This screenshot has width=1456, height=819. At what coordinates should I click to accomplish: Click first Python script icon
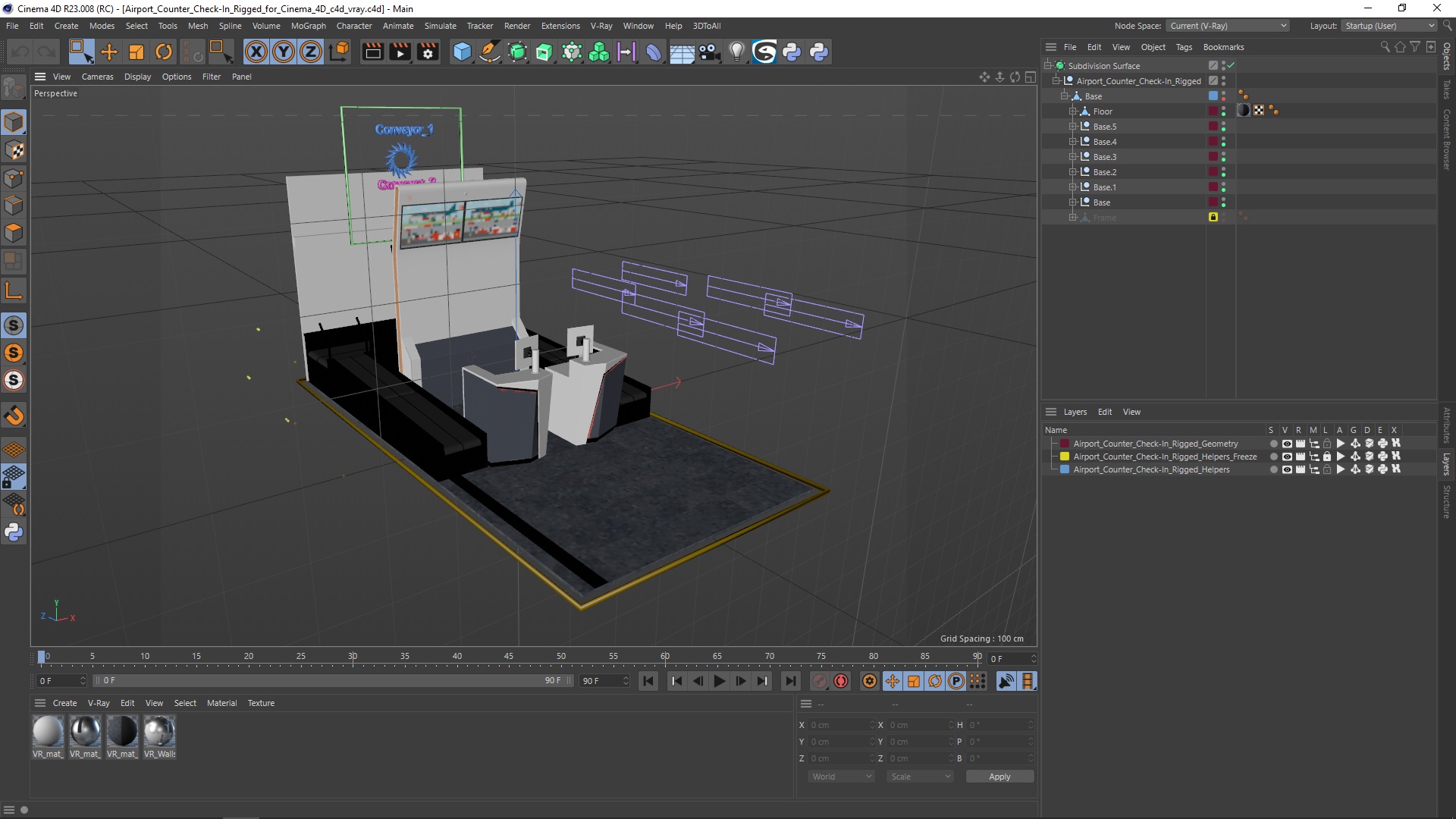792,52
